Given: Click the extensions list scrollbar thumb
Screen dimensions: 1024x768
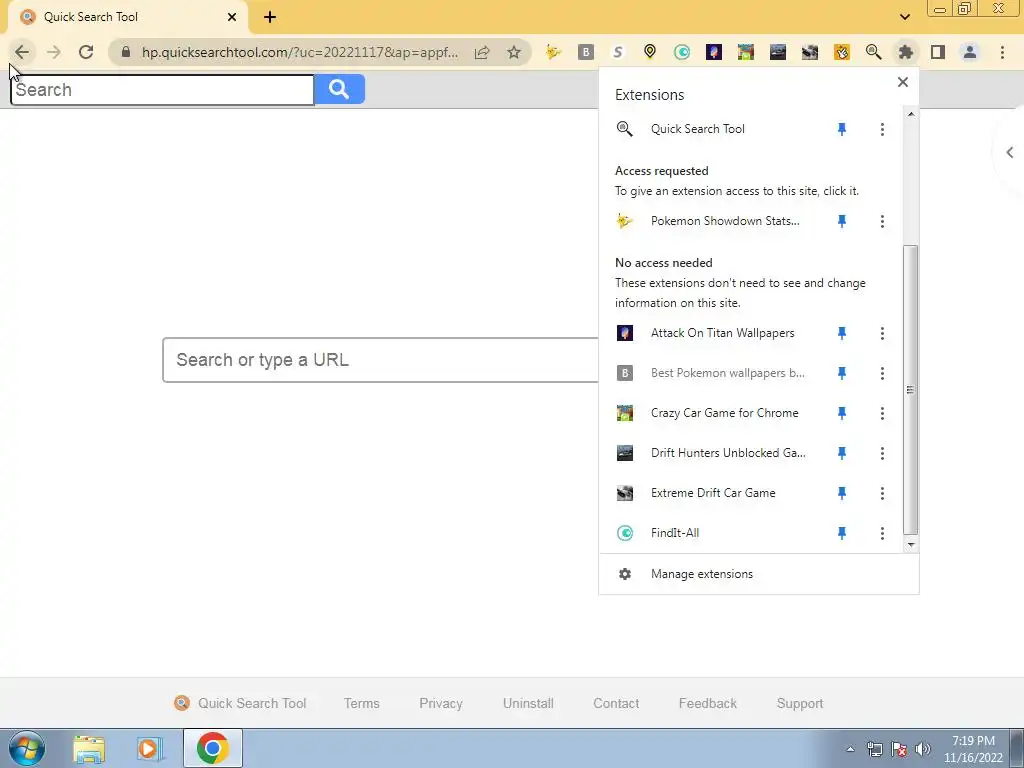Looking at the screenshot, I should tap(910, 390).
